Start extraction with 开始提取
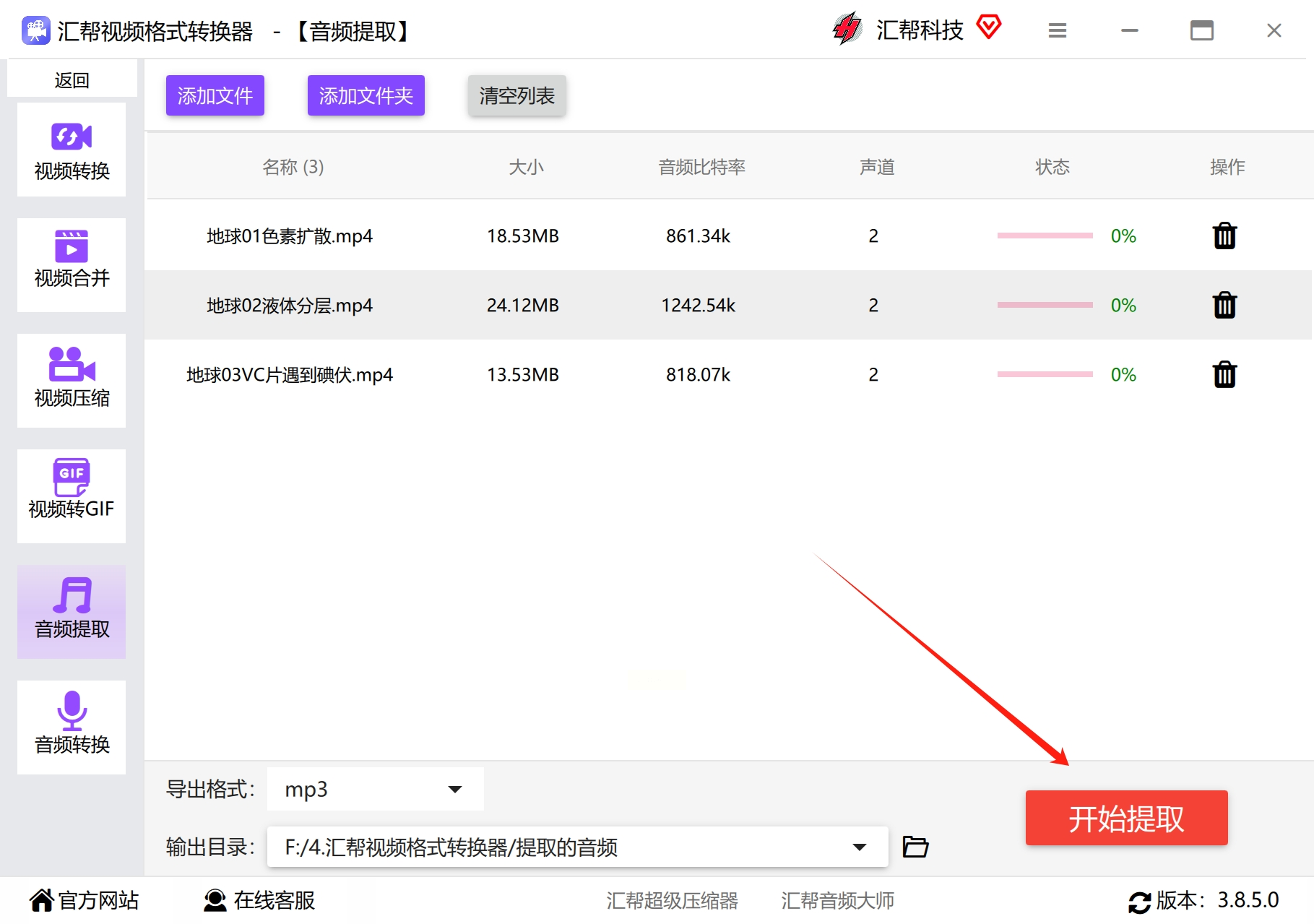1314x924 pixels. coord(1126,818)
